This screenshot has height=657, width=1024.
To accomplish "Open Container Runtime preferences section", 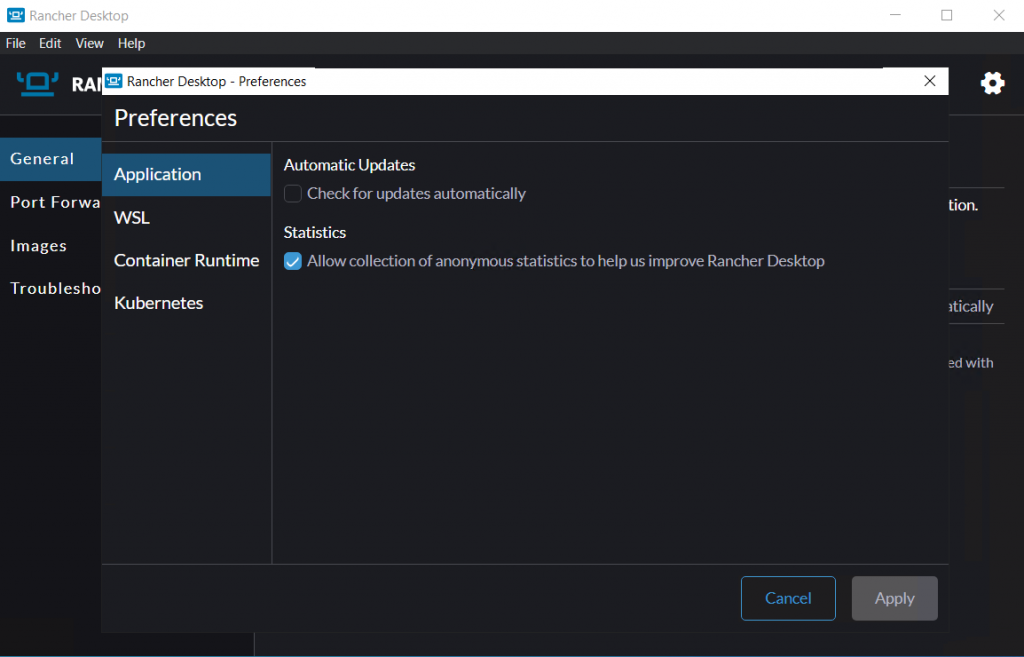I will click(186, 261).
